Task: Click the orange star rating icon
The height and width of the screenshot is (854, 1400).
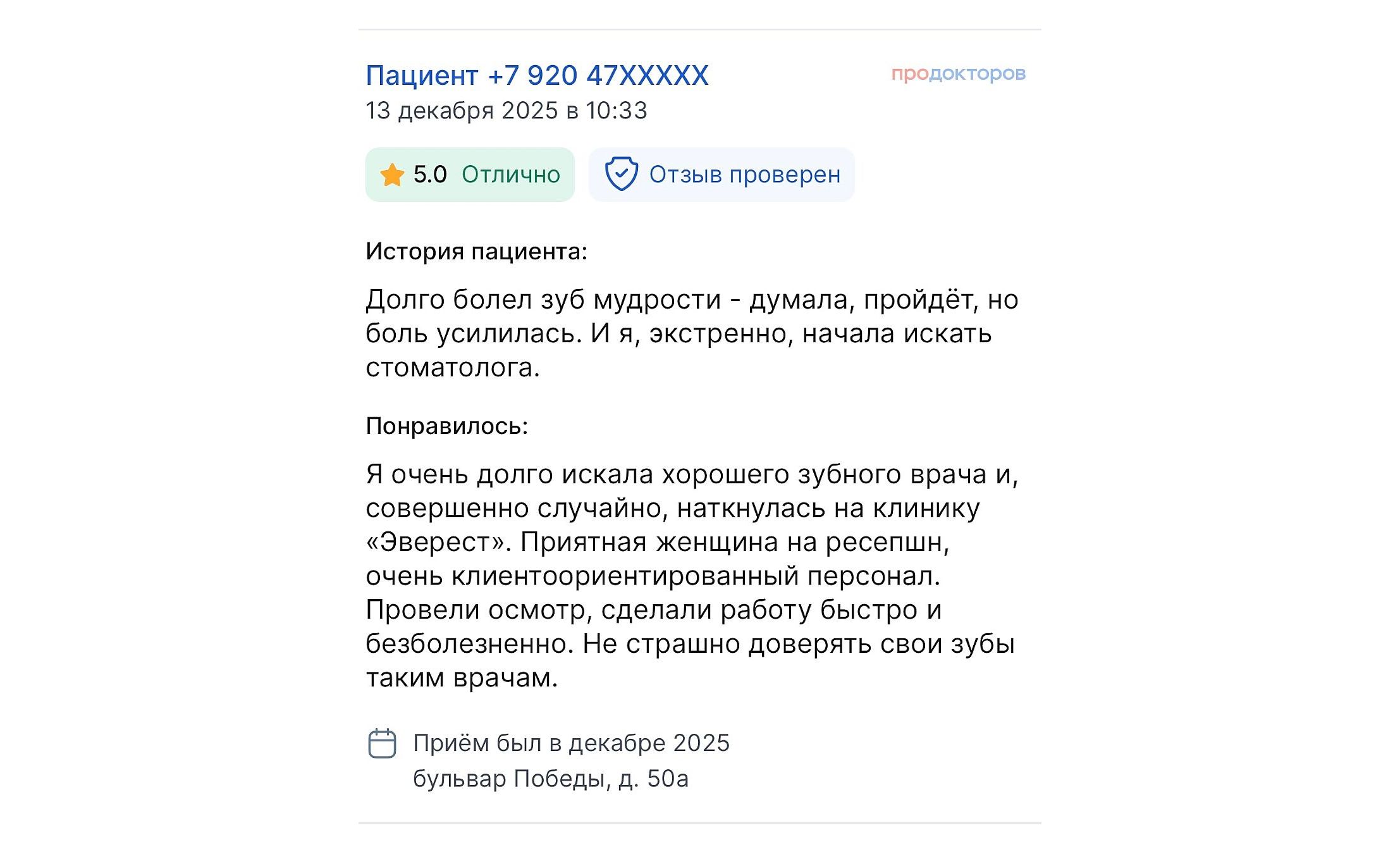Action: 392,175
